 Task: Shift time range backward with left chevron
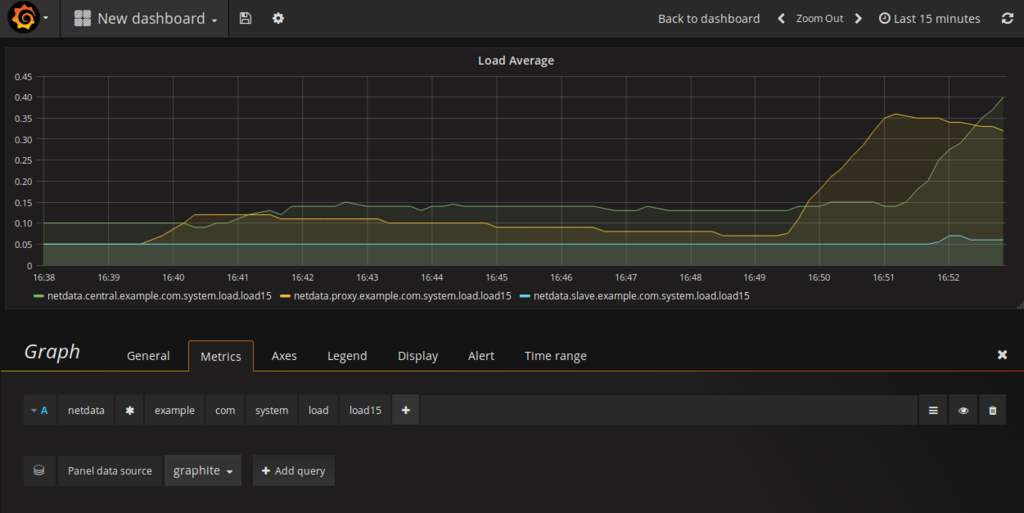pyautogui.click(x=781, y=18)
